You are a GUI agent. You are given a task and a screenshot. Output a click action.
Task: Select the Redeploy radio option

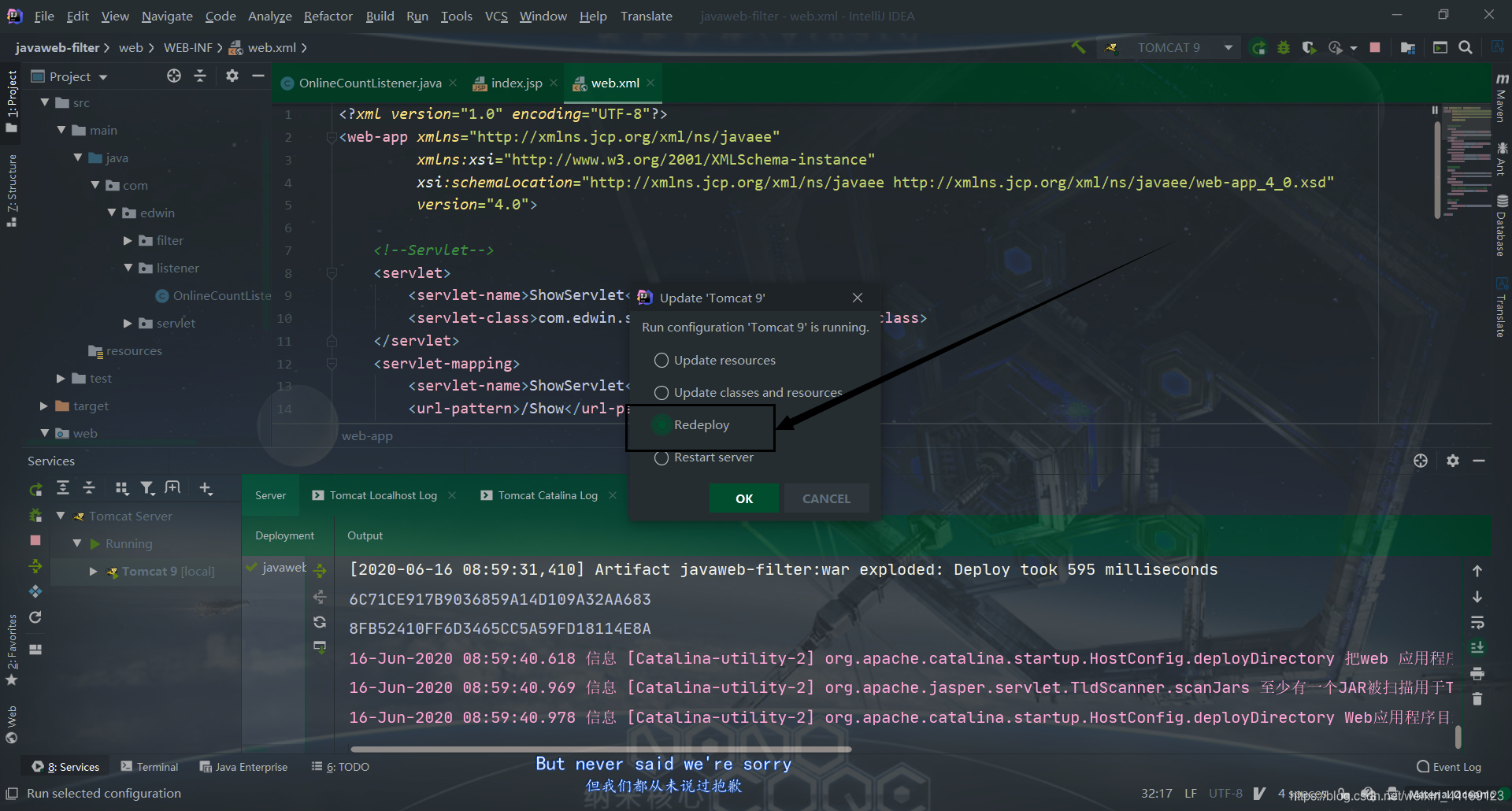(691, 424)
